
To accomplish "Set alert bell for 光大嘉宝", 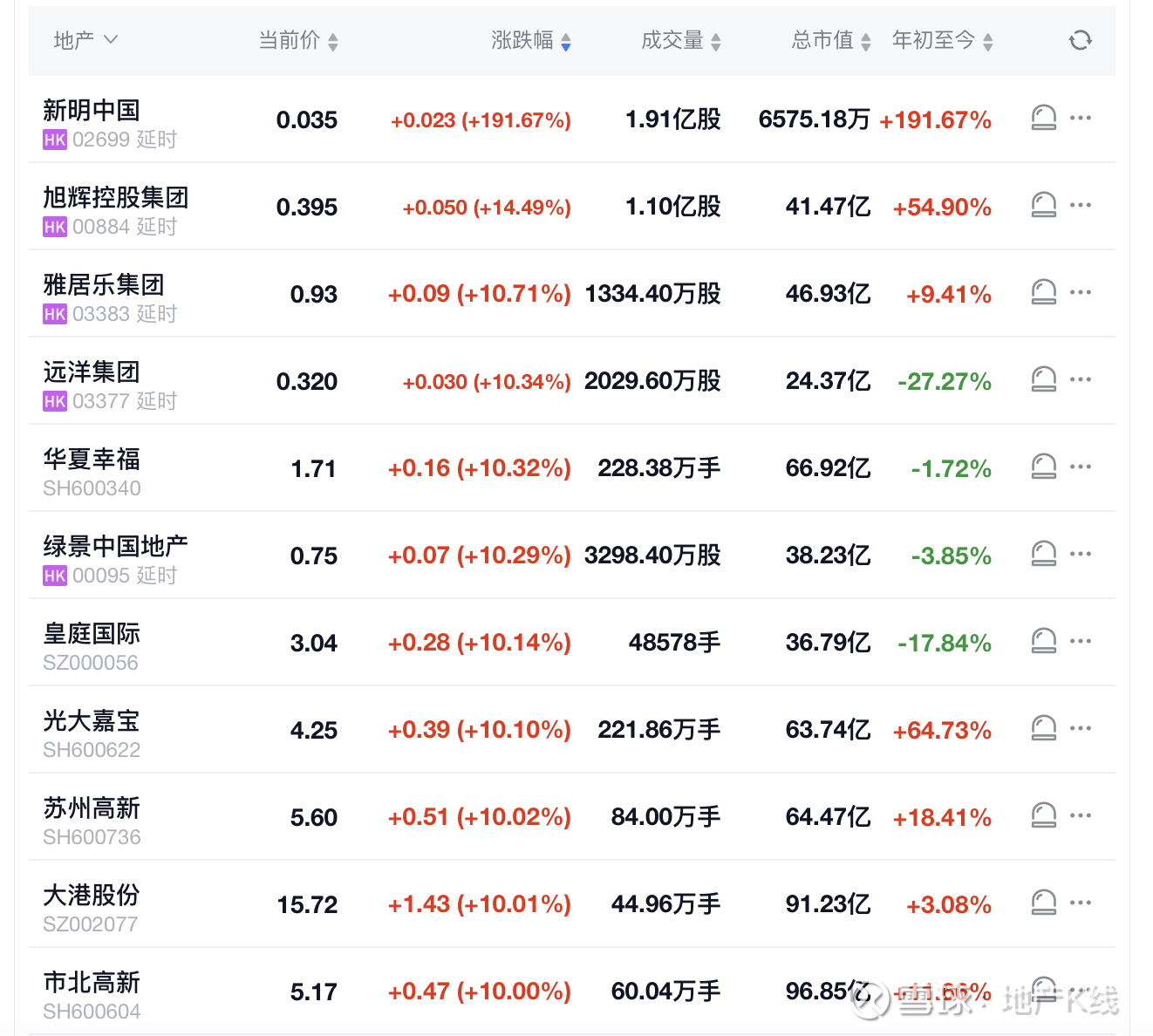I will tap(1043, 728).
